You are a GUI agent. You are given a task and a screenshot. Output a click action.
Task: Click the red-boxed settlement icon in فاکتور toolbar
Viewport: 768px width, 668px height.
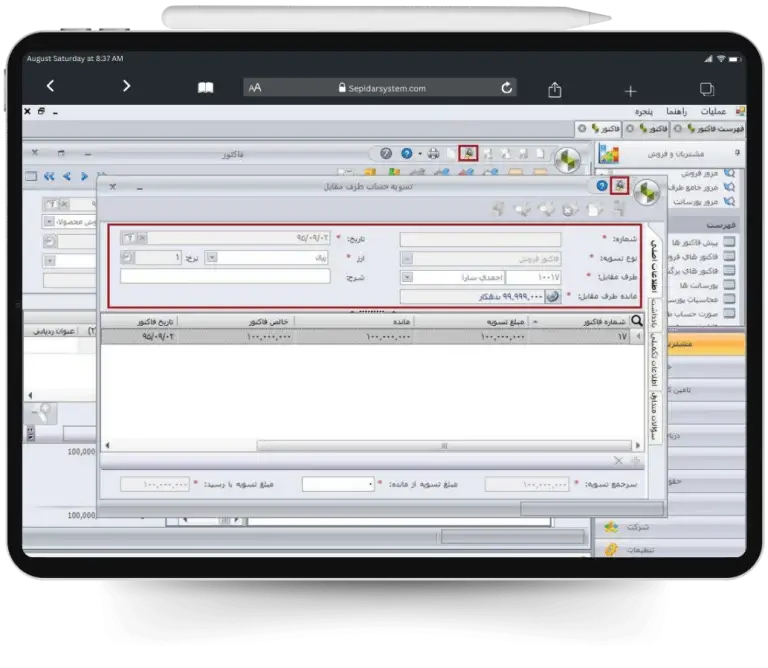(468, 153)
